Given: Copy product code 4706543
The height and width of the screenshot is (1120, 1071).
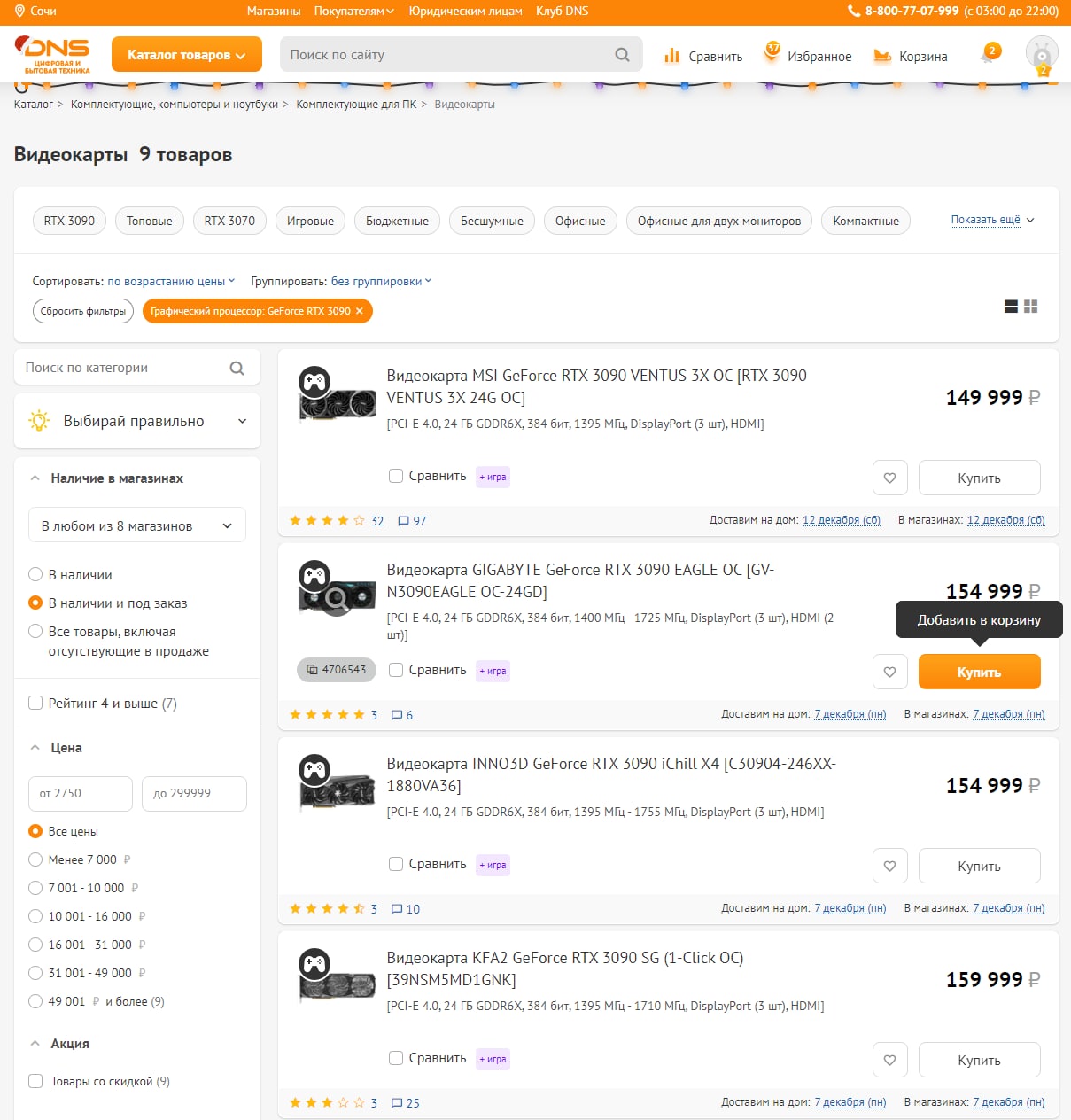Looking at the screenshot, I should pos(337,670).
